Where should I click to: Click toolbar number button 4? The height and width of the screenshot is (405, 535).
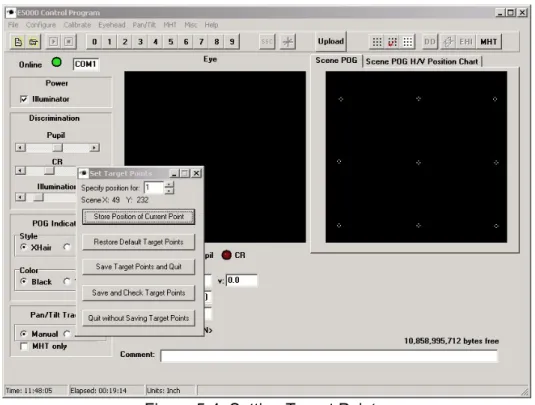pos(156,42)
